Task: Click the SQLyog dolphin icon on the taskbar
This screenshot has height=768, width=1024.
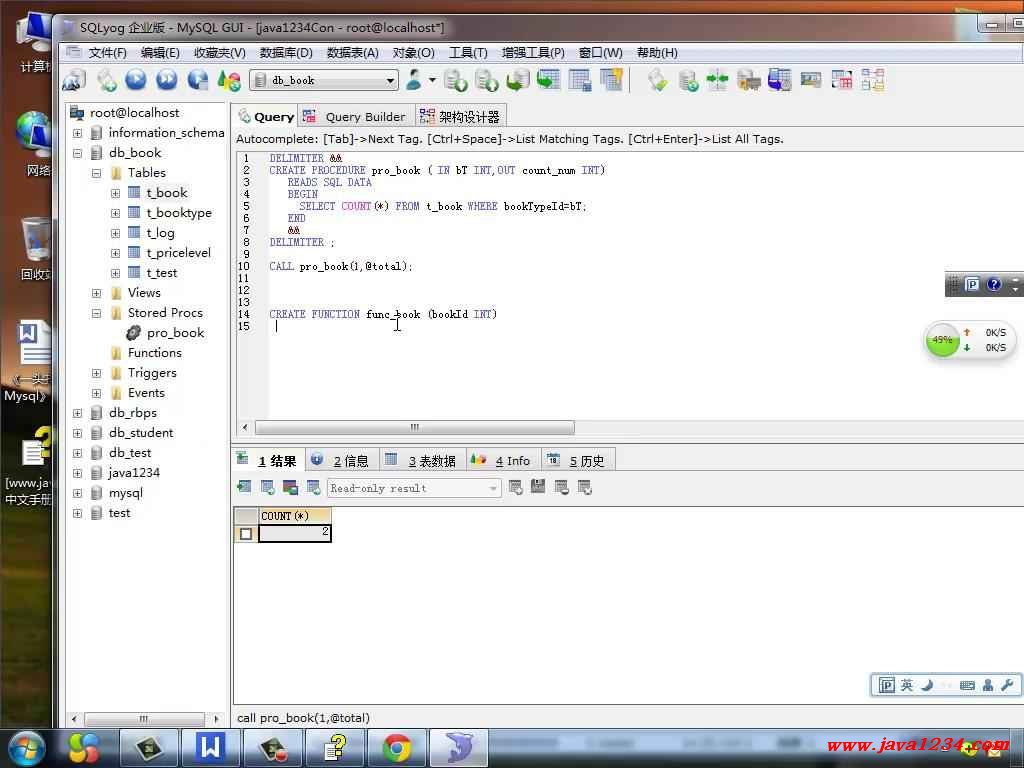Action: point(460,748)
